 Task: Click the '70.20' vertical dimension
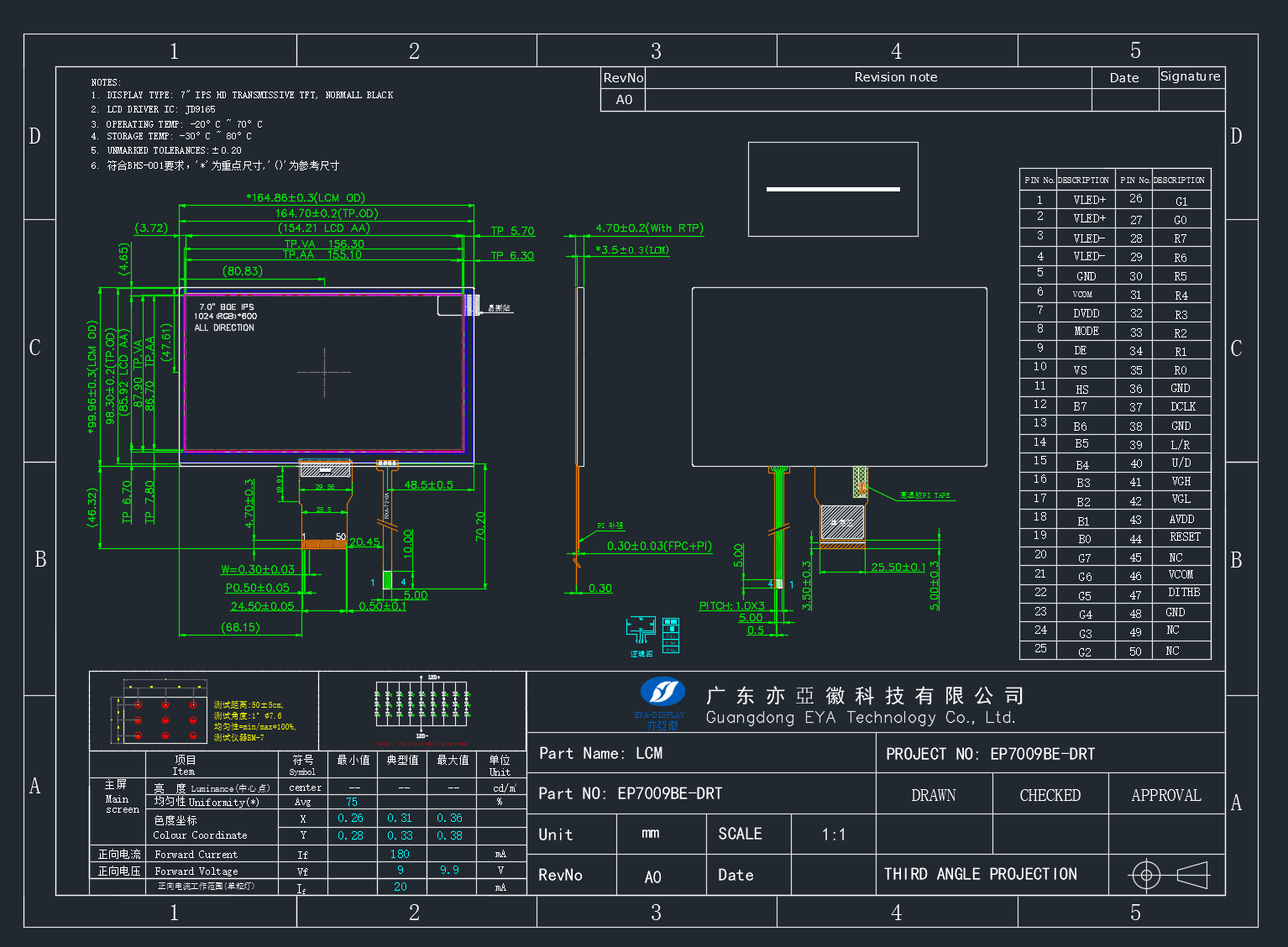pos(480,526)
